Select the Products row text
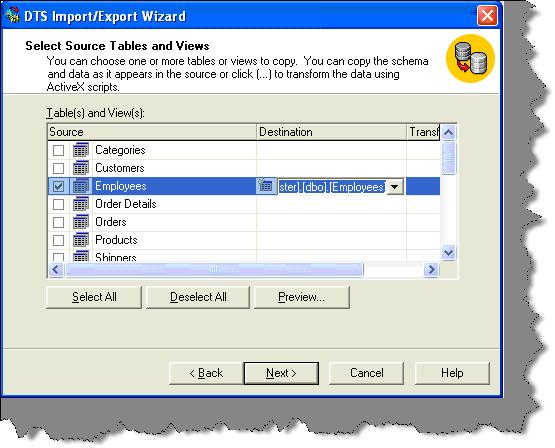Image resolution: width=555 pixels, height=448 pixels. pos(116,240)
